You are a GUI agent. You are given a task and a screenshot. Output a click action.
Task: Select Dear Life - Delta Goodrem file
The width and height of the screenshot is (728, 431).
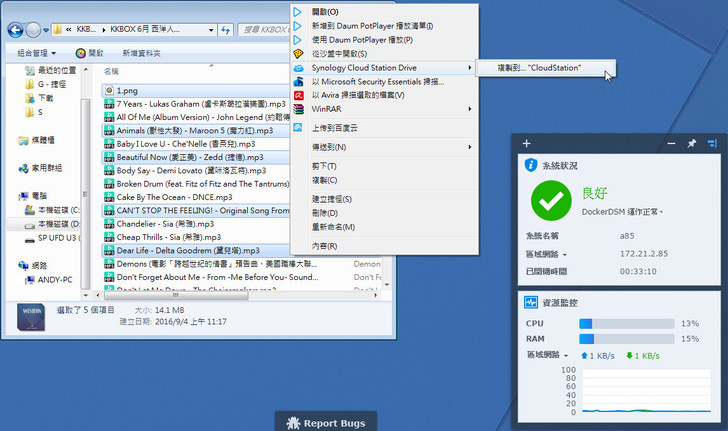[x=196, y=250]
